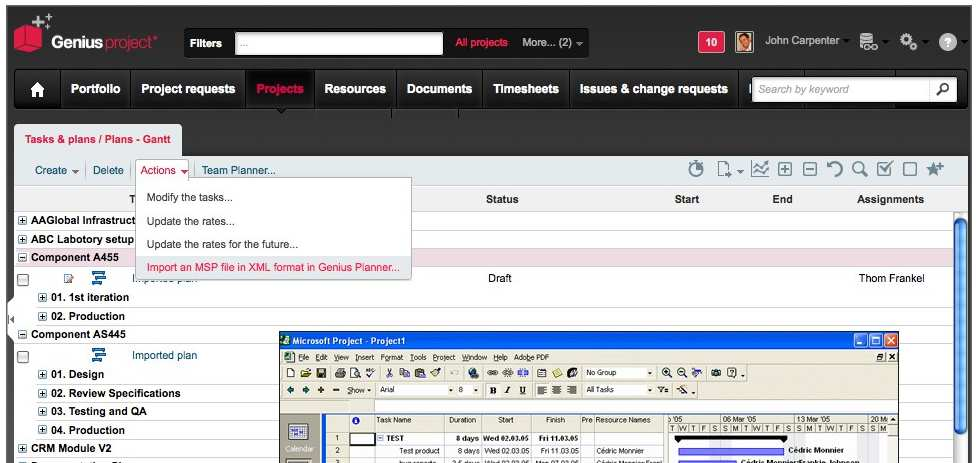
Task: Collapse the Component A455 project
Action: tap(22, 257)
